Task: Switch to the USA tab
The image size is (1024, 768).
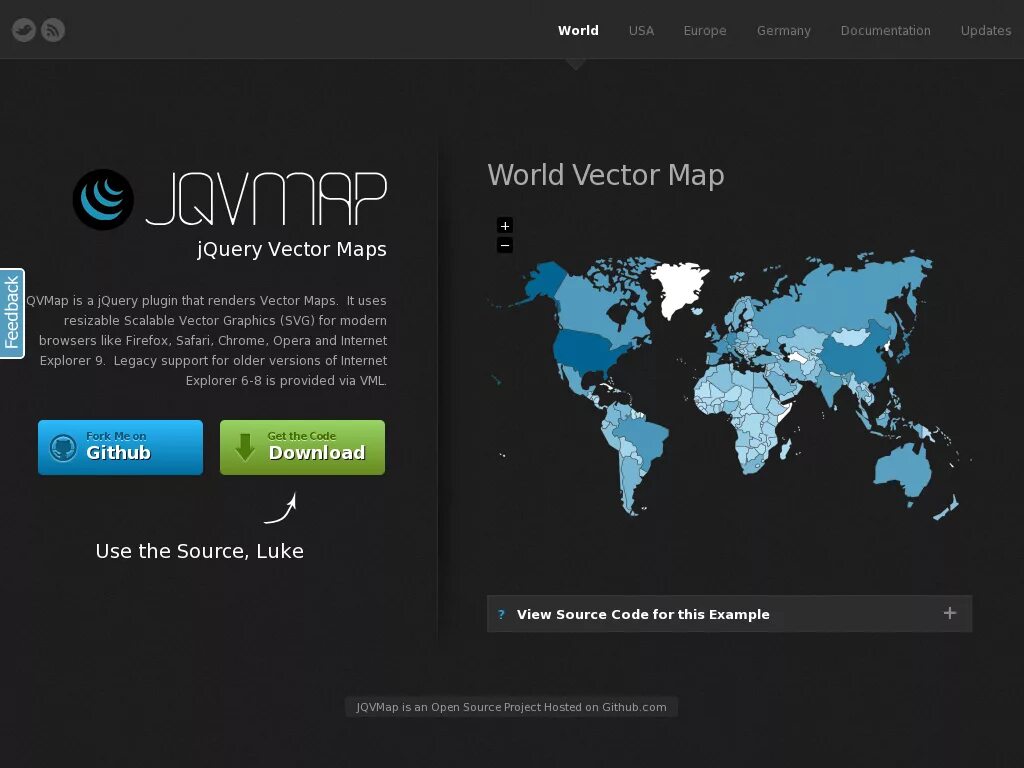Action: pyautogui.click(x=641, y=30)
